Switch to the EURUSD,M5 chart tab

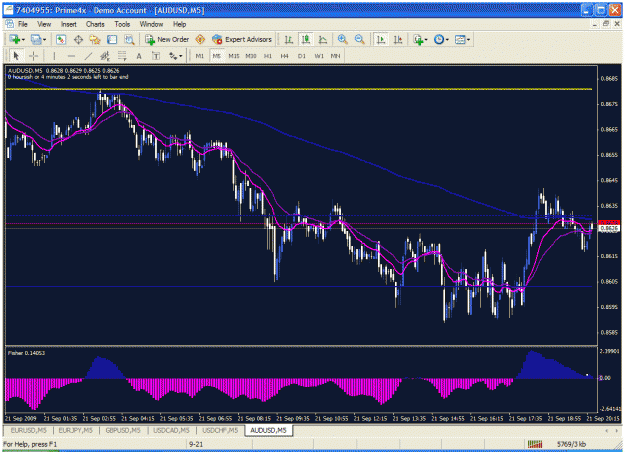29,430
